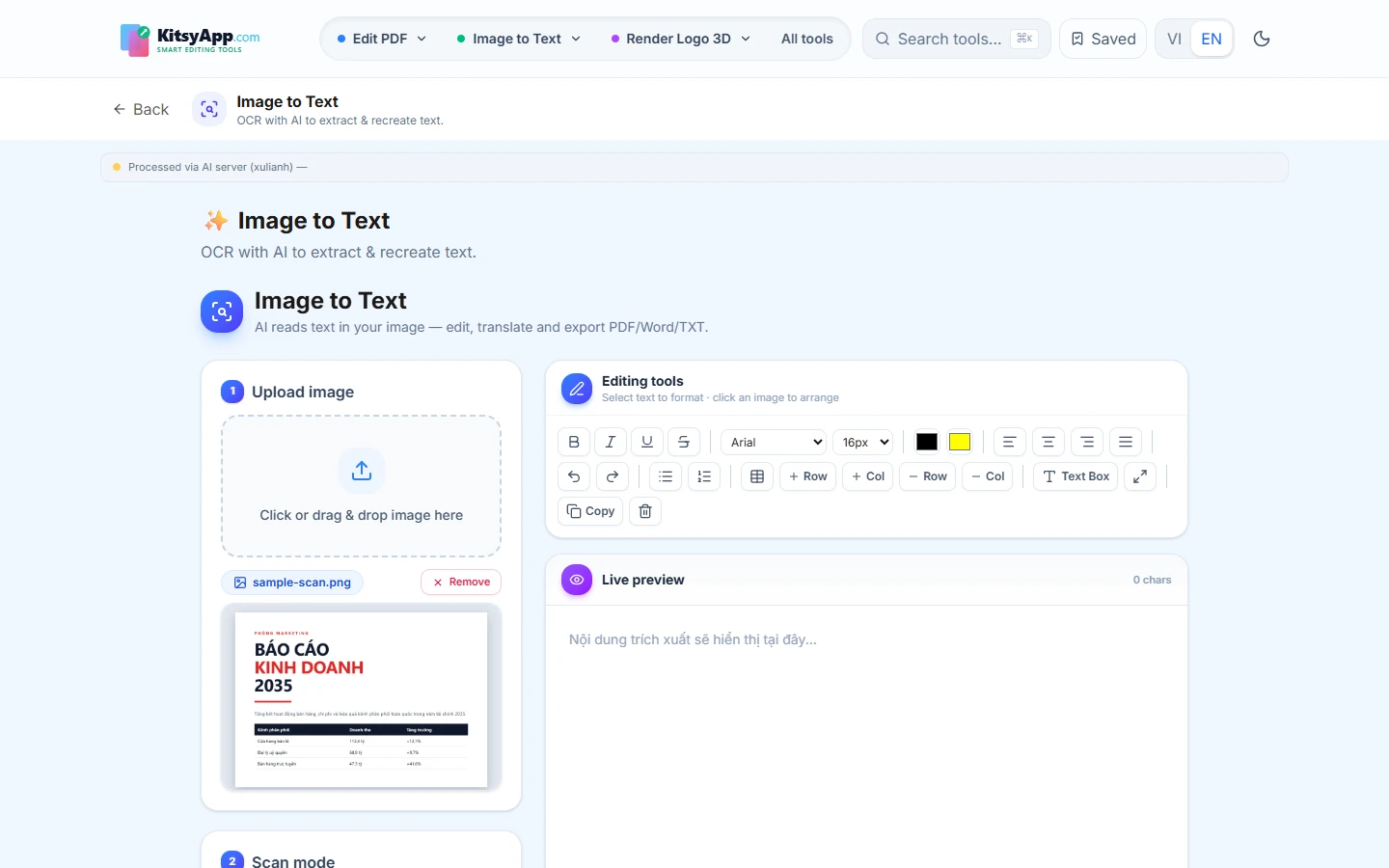Insert a Text Box
Screen dimensions: 1389x868
click(x=1076, y=476)
